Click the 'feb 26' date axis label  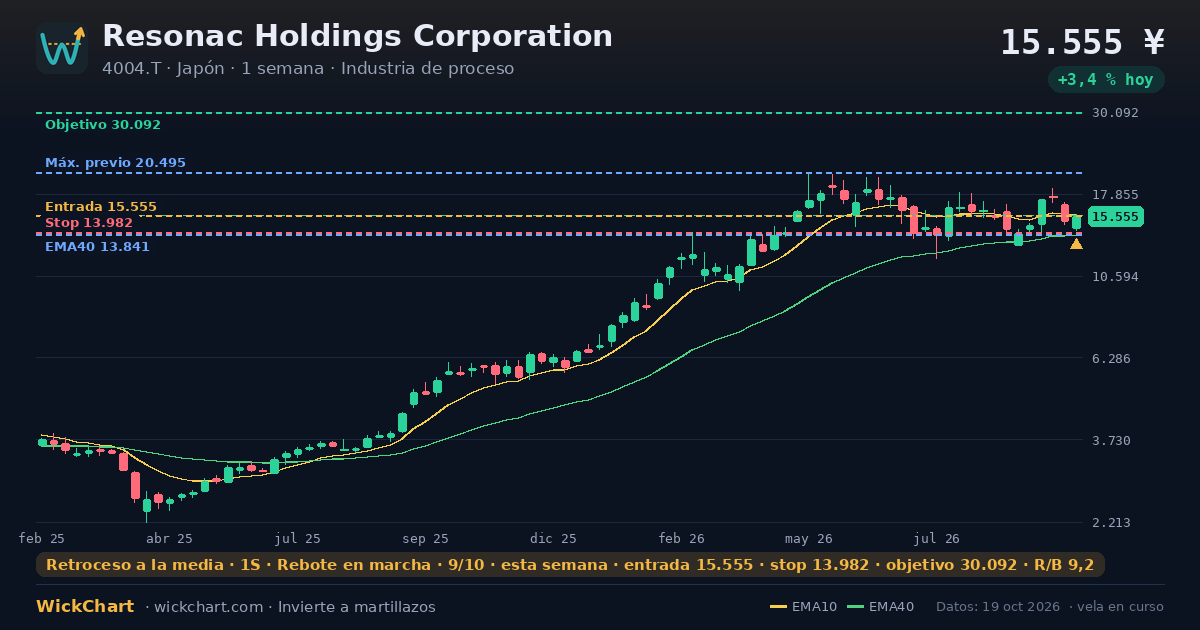click(x=682, y=538)
